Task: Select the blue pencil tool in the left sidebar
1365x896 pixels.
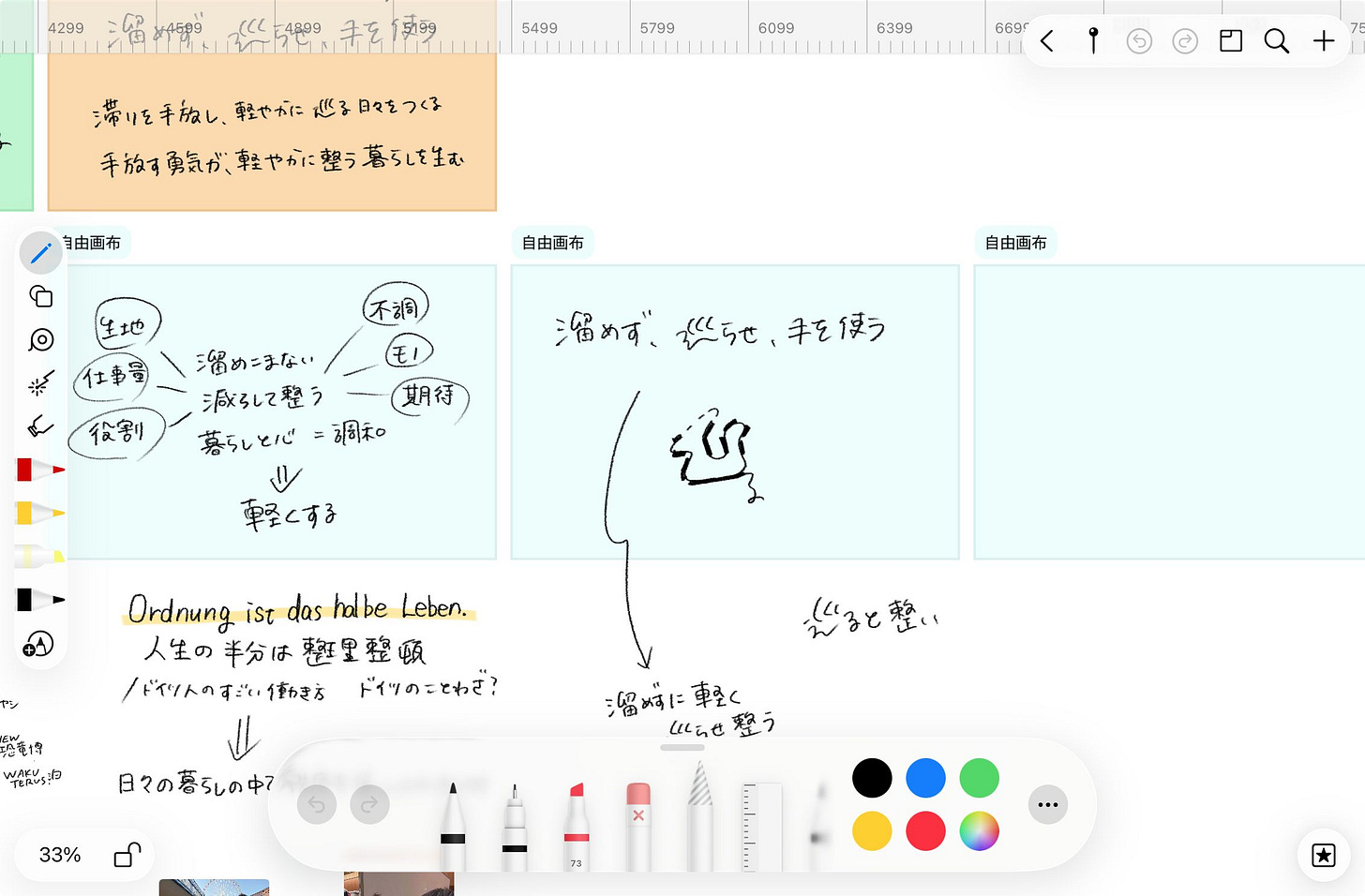Action: tap(40, 252)
